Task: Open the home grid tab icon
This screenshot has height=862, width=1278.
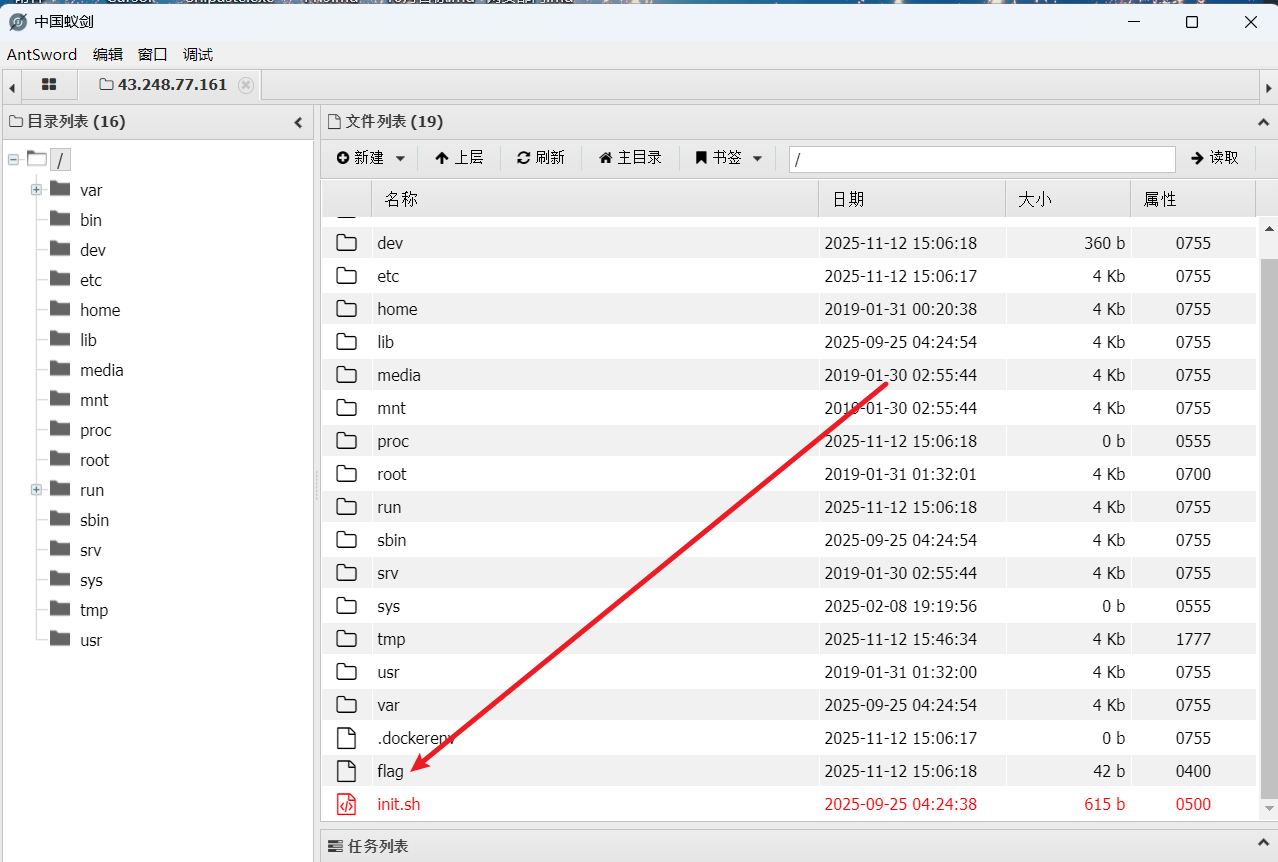Action: [49, 85]
